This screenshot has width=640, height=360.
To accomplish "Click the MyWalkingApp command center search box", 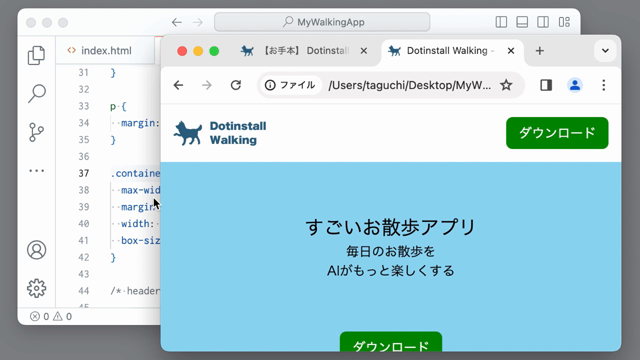I will pos(322,22).
